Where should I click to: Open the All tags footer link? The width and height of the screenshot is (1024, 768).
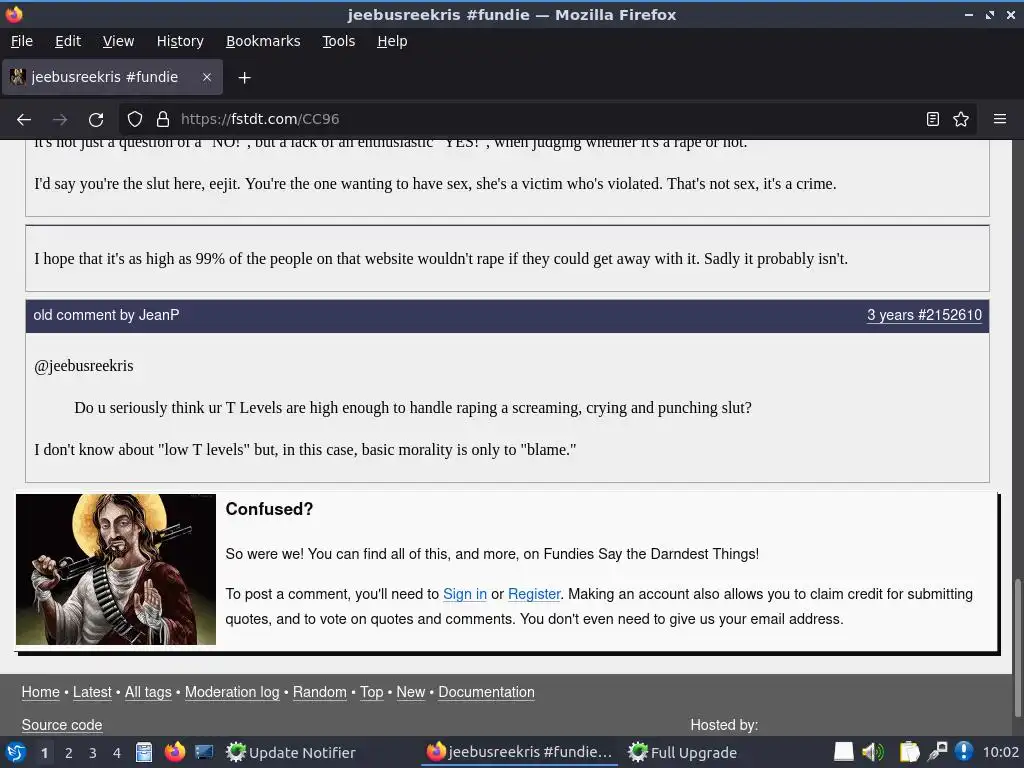(x=148, y=692)
